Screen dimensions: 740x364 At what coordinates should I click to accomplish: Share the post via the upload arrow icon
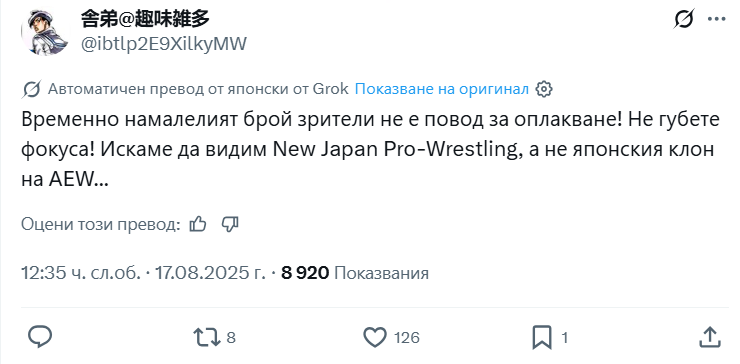point(709,337)
